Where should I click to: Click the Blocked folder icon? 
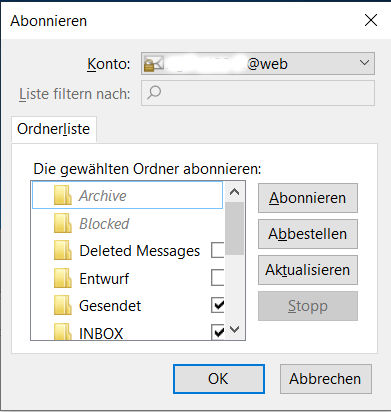click(63, 223)
